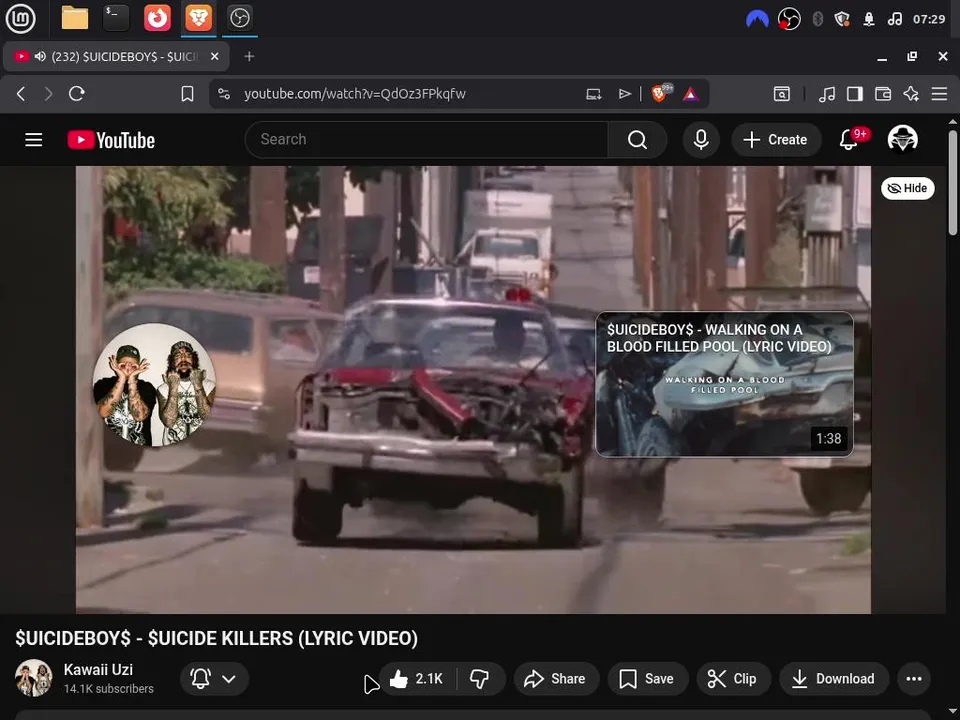Go to the YouTube home logo
The width and height of the screenshot is (960, 720).
(x=111, y=140)
